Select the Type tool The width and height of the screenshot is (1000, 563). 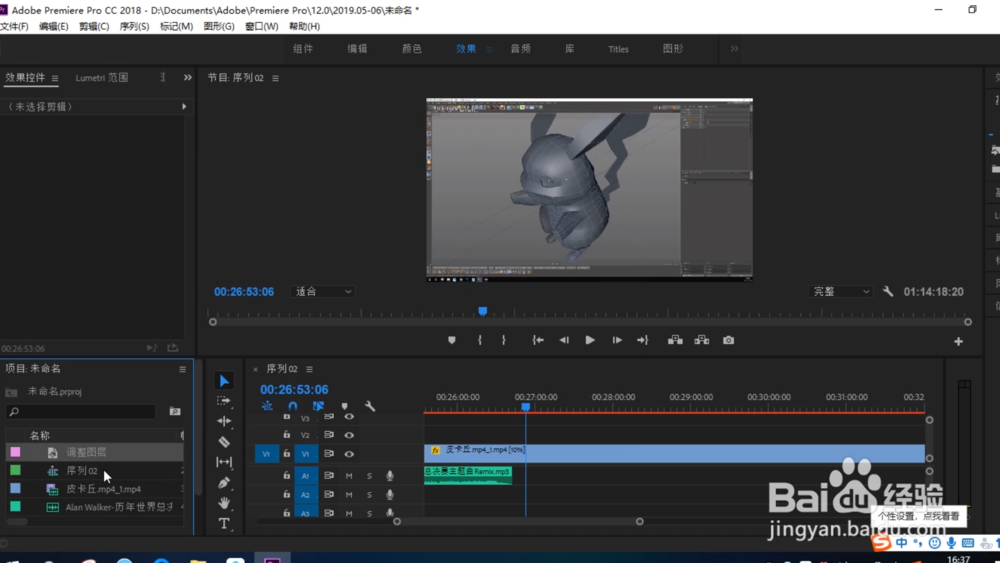(224, 523)
